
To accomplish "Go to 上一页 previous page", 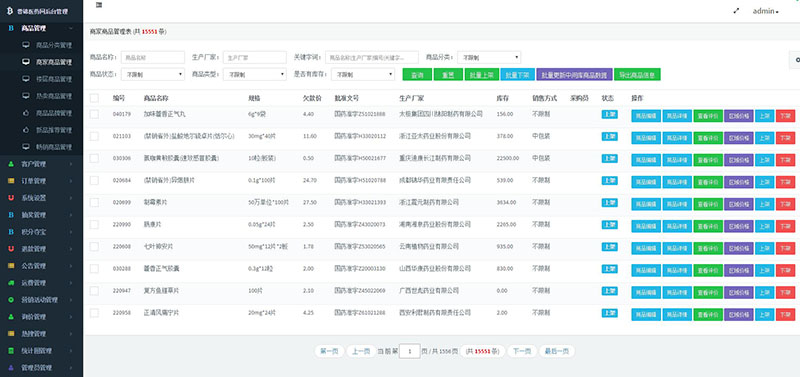I will (361, 351).
